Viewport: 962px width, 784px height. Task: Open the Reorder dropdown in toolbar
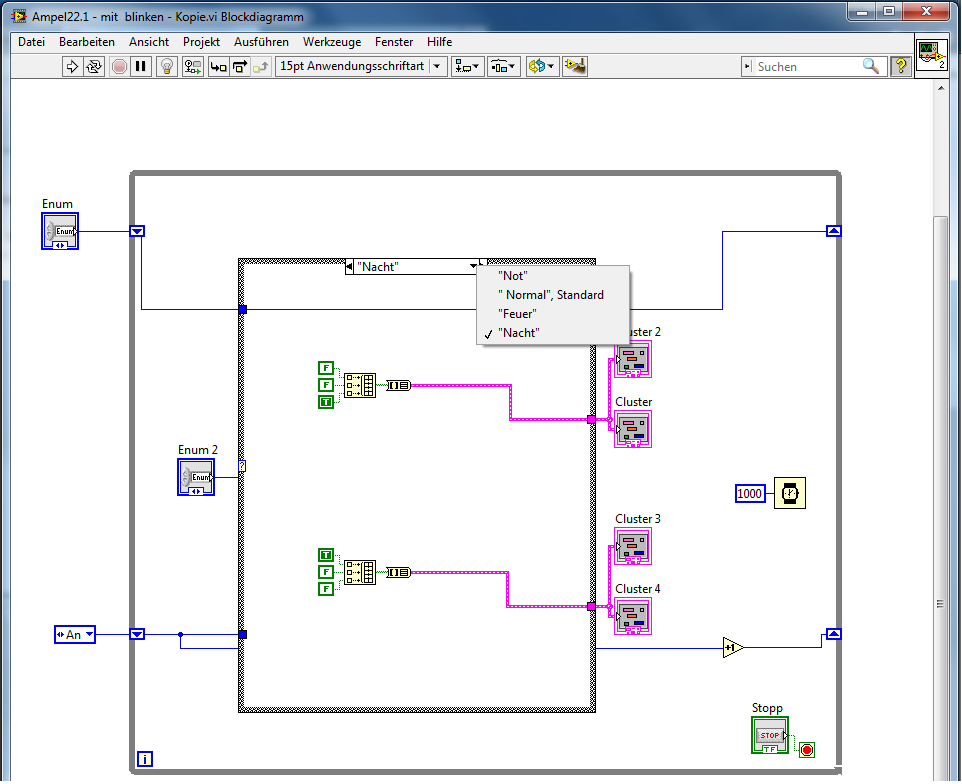(542, 66)
